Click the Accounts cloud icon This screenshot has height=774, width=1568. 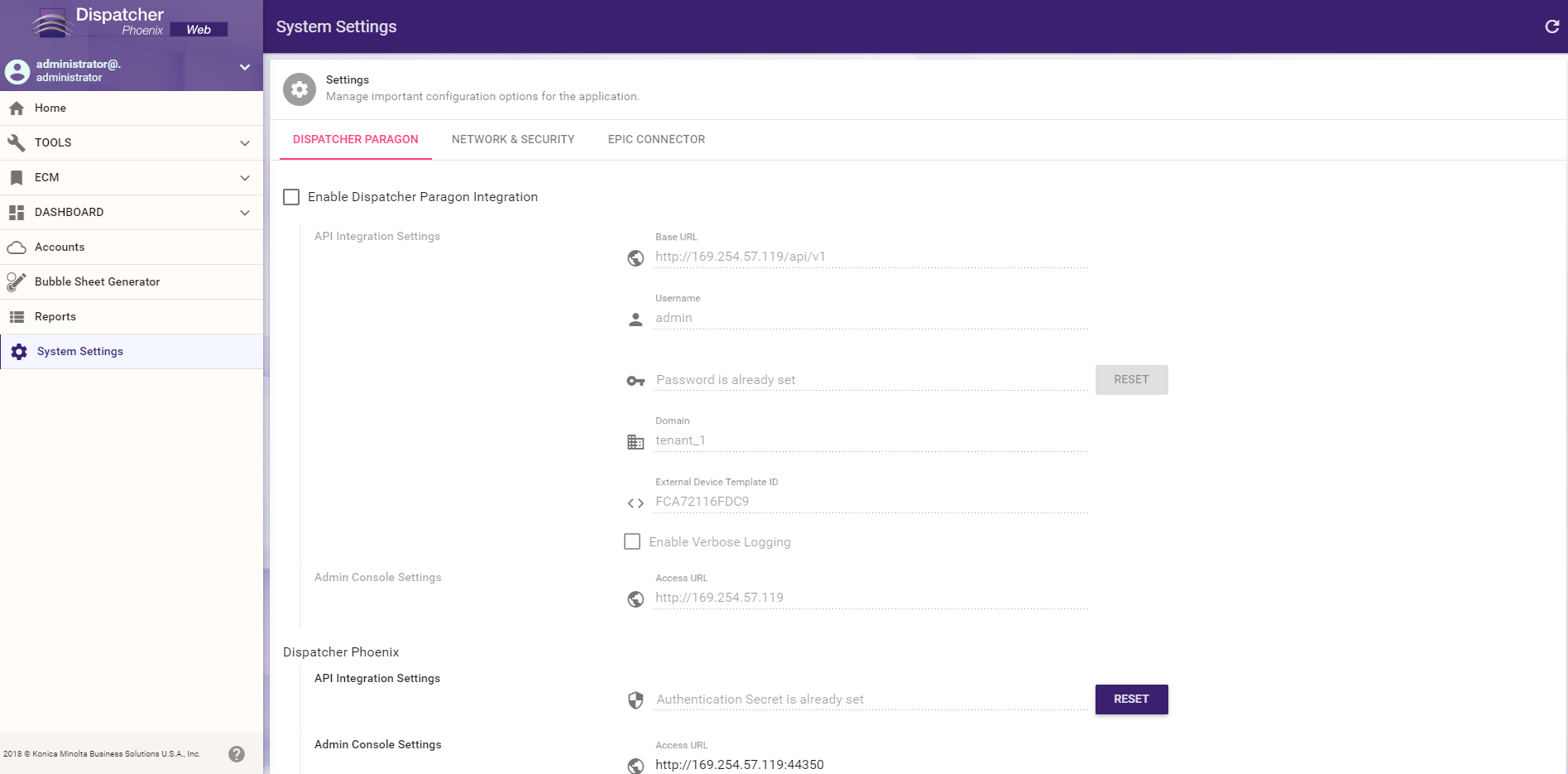pos(17,248)
